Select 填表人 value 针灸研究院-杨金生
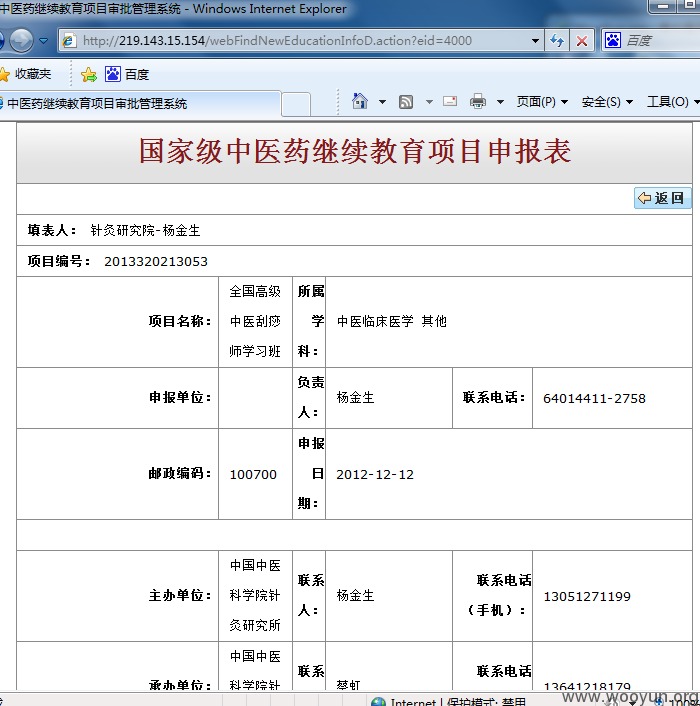The width and height of the screenshot is (700, 706). click(x=145, y=231)
